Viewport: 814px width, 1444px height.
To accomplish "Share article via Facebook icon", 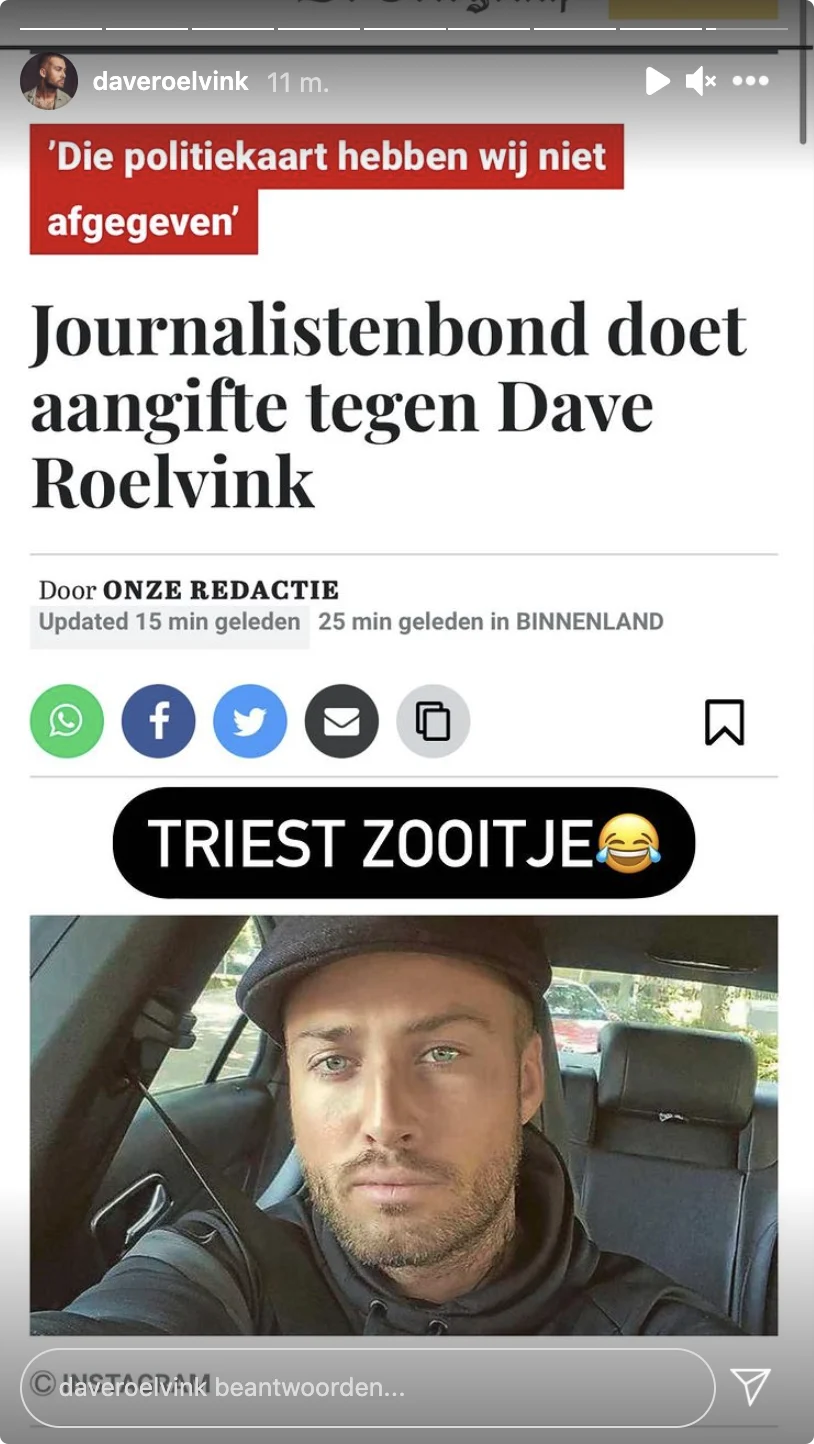I will click(x=158, y=721).
